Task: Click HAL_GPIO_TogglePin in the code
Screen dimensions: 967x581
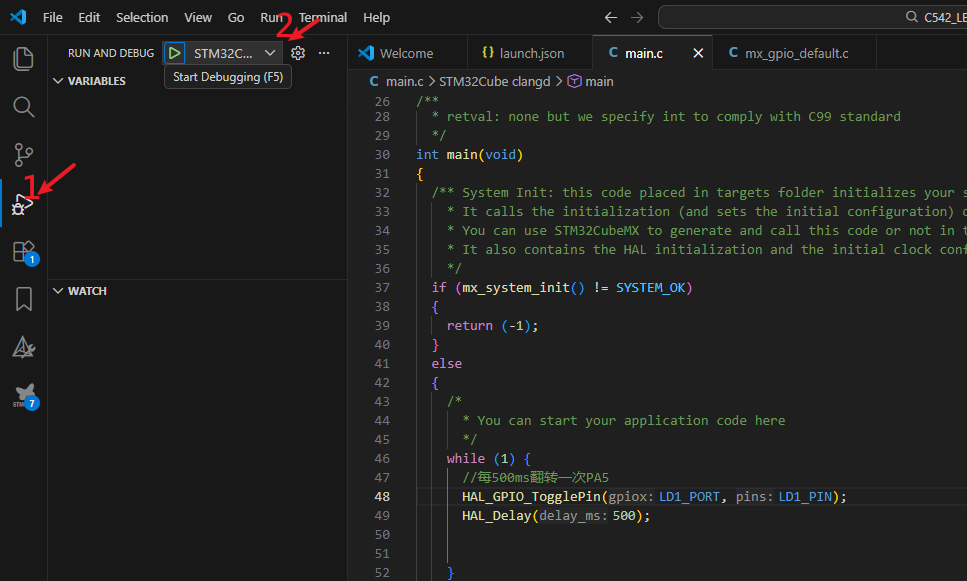Action: 531,497
